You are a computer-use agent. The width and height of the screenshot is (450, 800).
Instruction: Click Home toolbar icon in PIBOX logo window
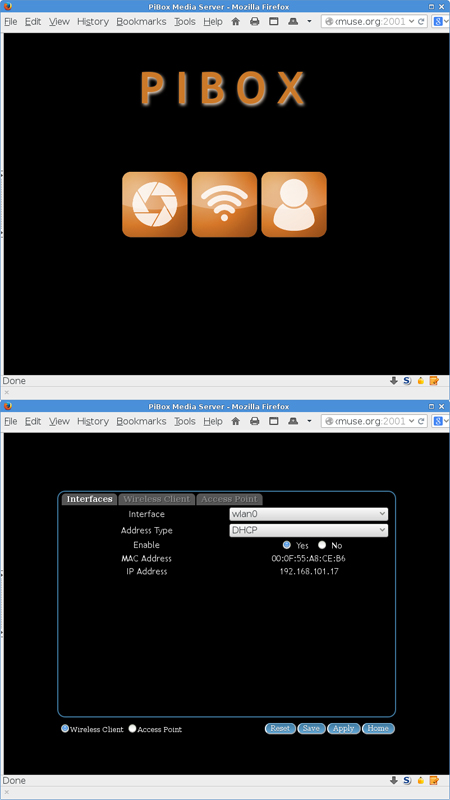click(236, 21)
